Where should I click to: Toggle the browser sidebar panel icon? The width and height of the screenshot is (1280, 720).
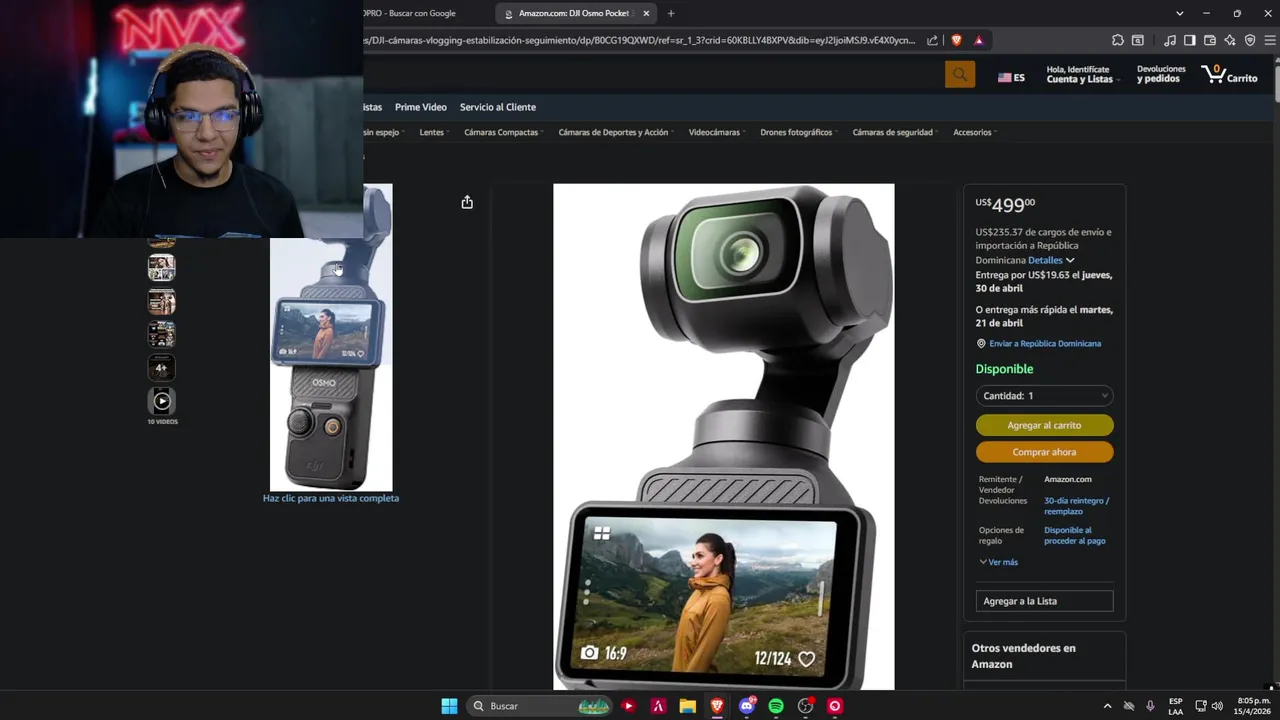tap(1190, 40)
